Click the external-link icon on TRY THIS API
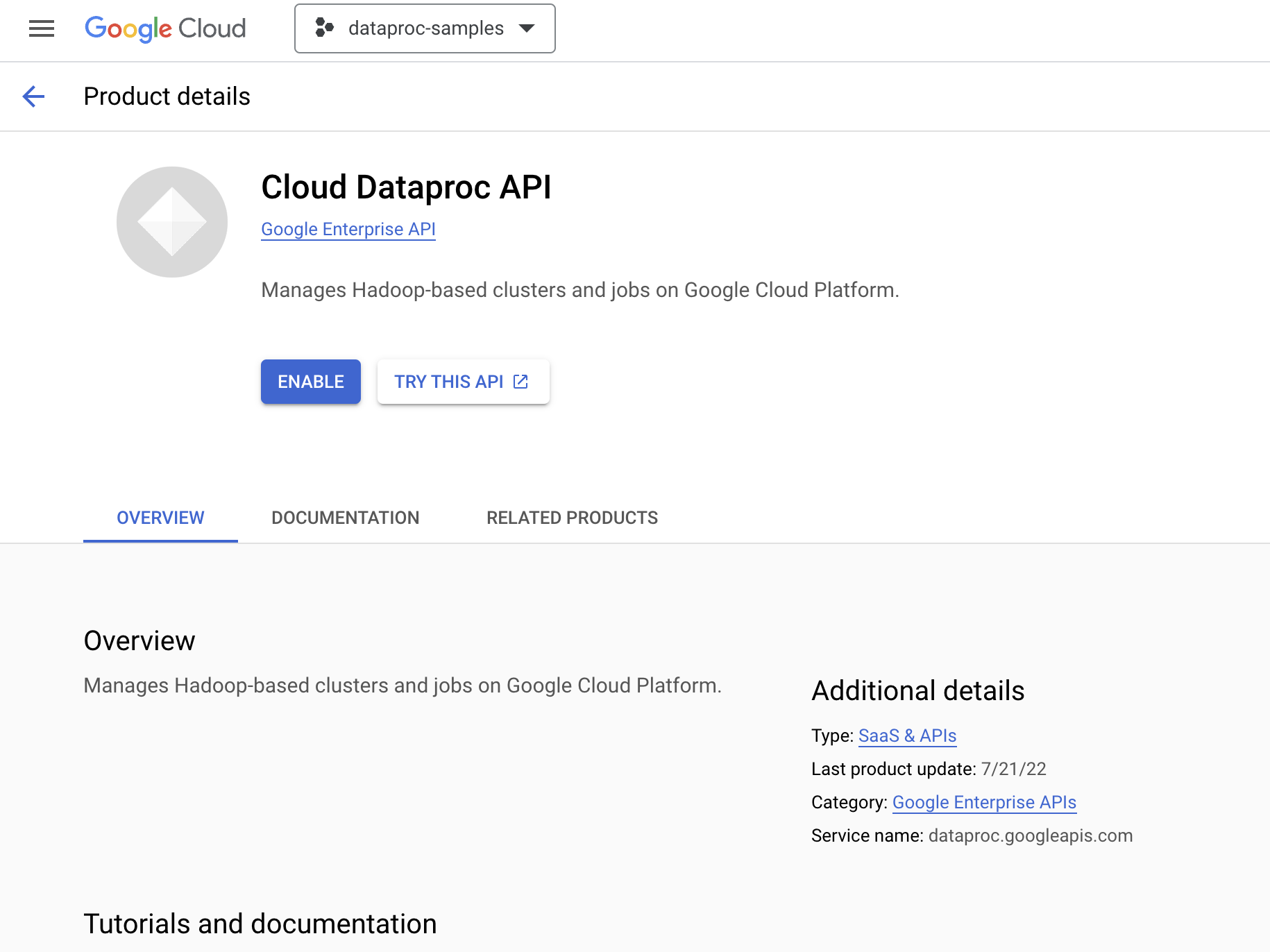This screenshot has height=952, width=1270. click(x=520, y=382)
